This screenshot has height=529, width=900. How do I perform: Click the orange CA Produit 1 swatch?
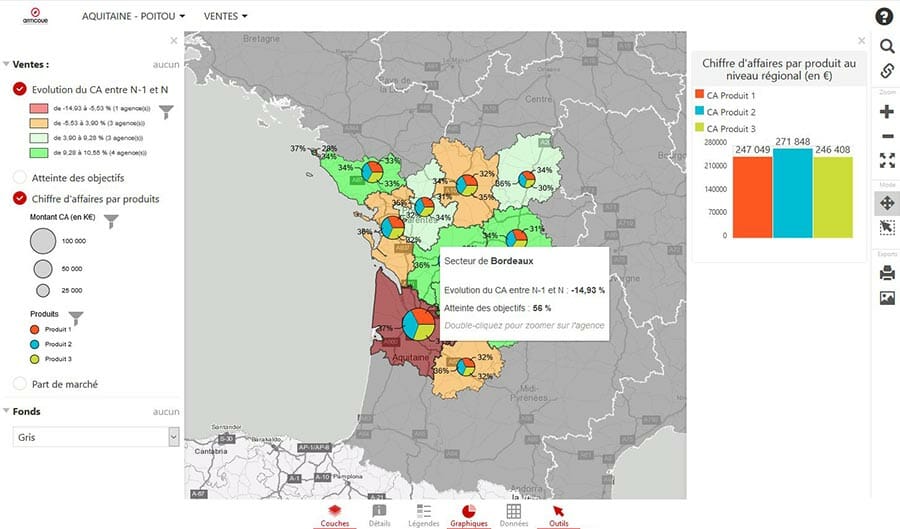coord(700,95)
